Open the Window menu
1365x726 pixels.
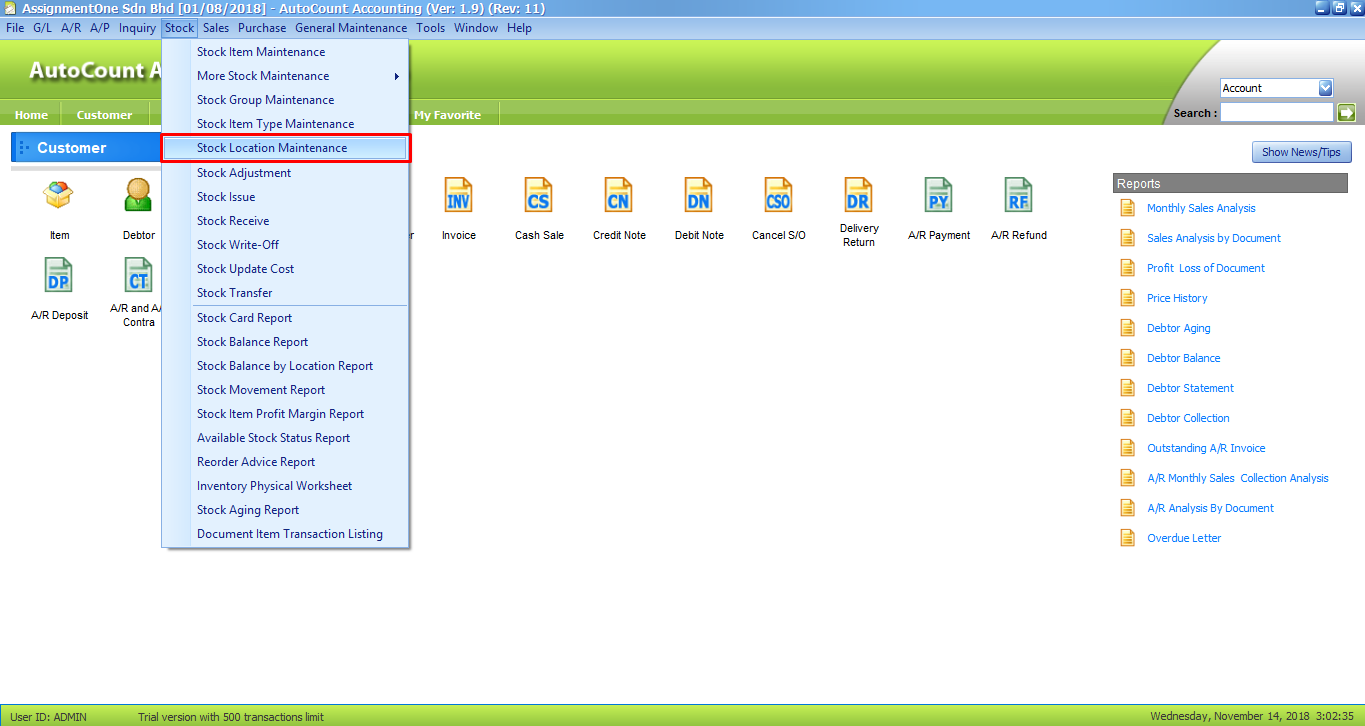[476, 28]
